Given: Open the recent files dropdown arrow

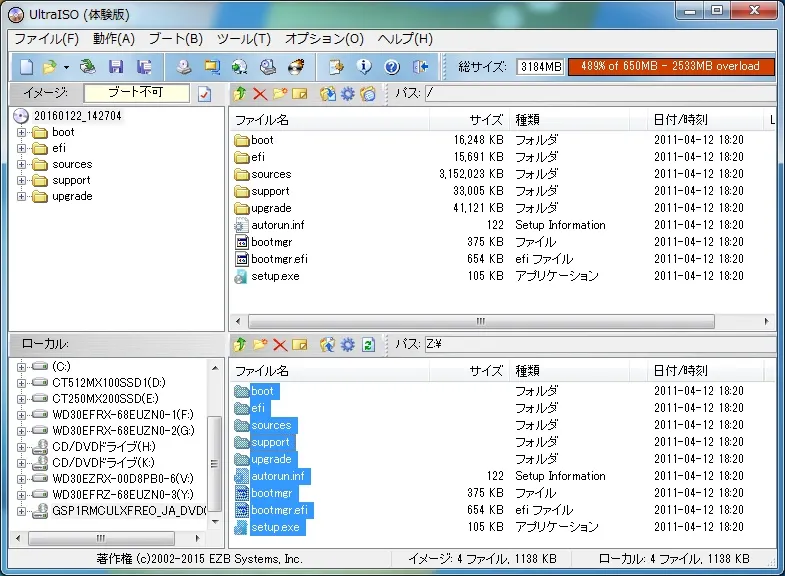Looking at the screenshot, I should pos(66,67).
